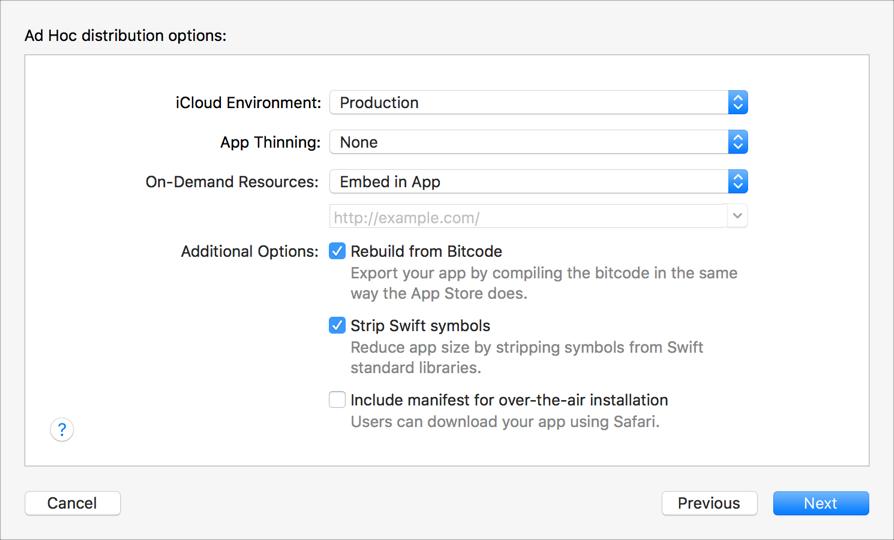The height and width of the screenshot is (540, 894).
Task: Check Include manifest for over-the-air installation box
Action: (x=338, y=400)
